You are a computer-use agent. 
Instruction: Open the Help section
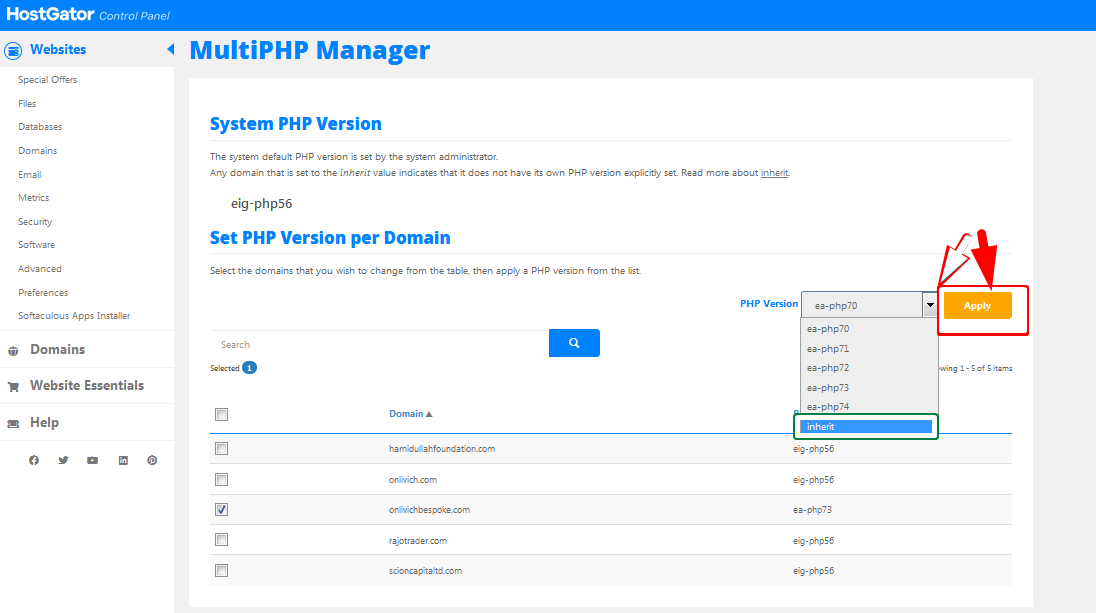pos(44,422)
